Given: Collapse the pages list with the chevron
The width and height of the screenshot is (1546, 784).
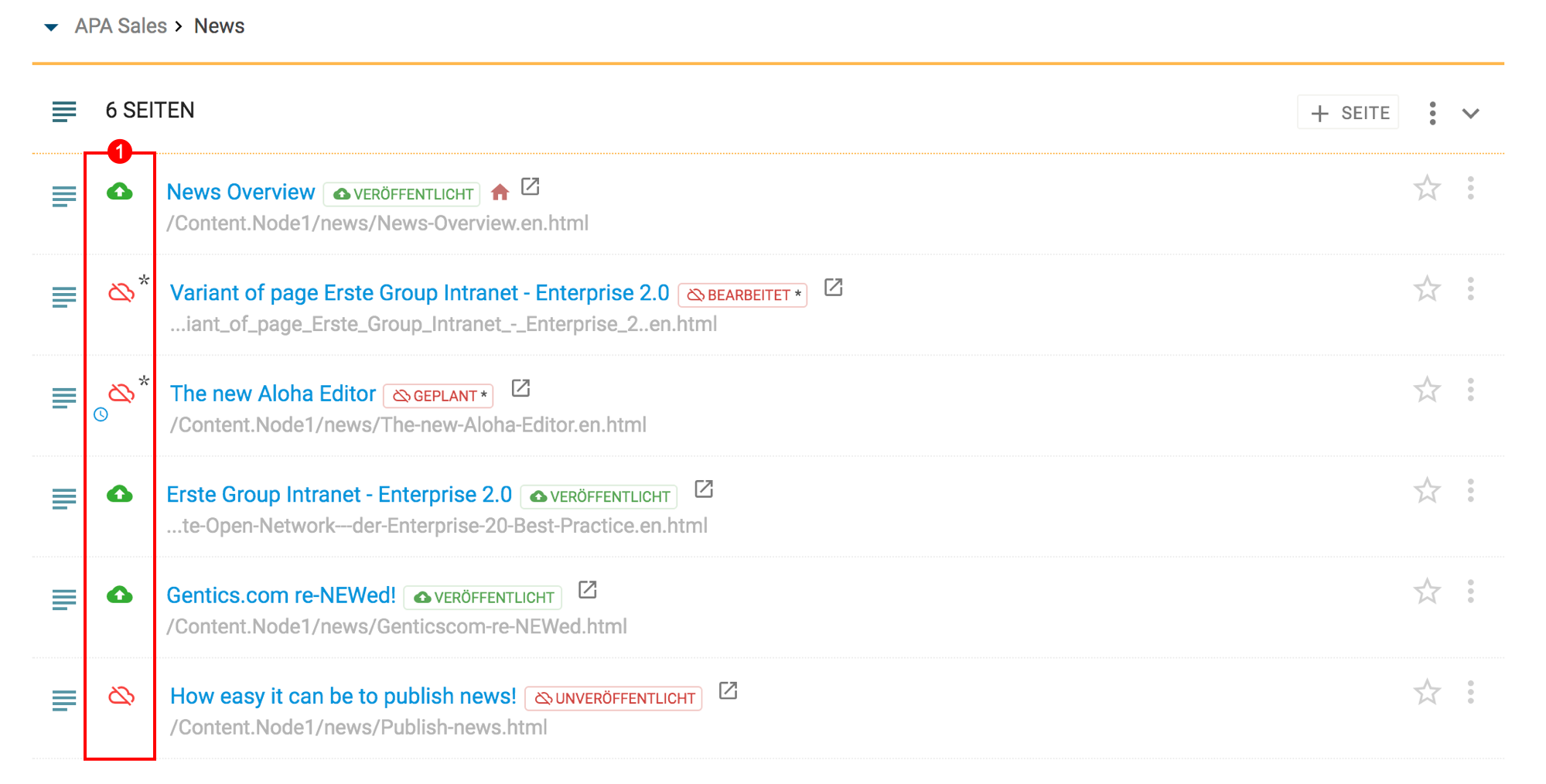Looking at the screenshot, I should click(1470, 114).
